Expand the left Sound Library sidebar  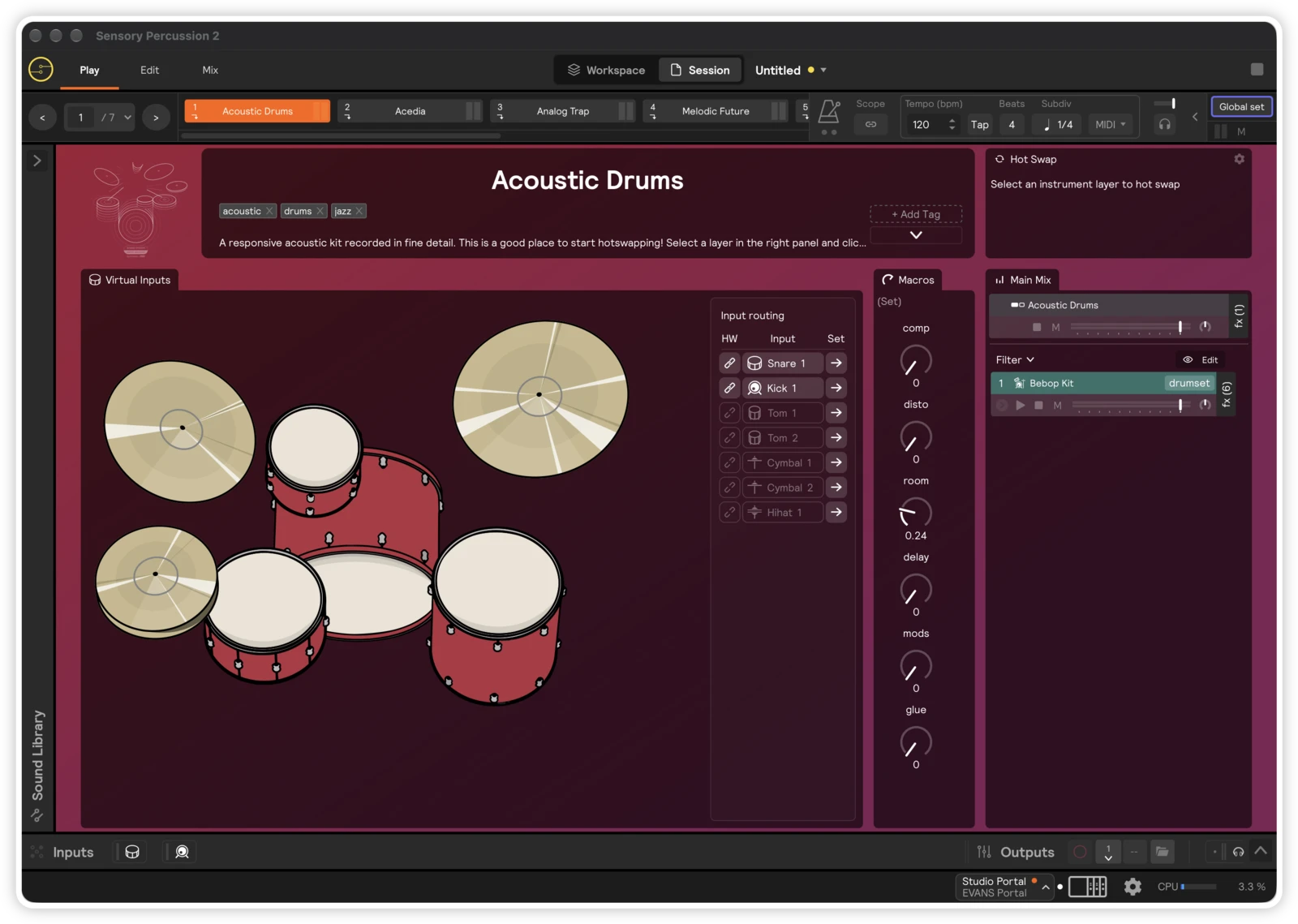click(37, 161)
